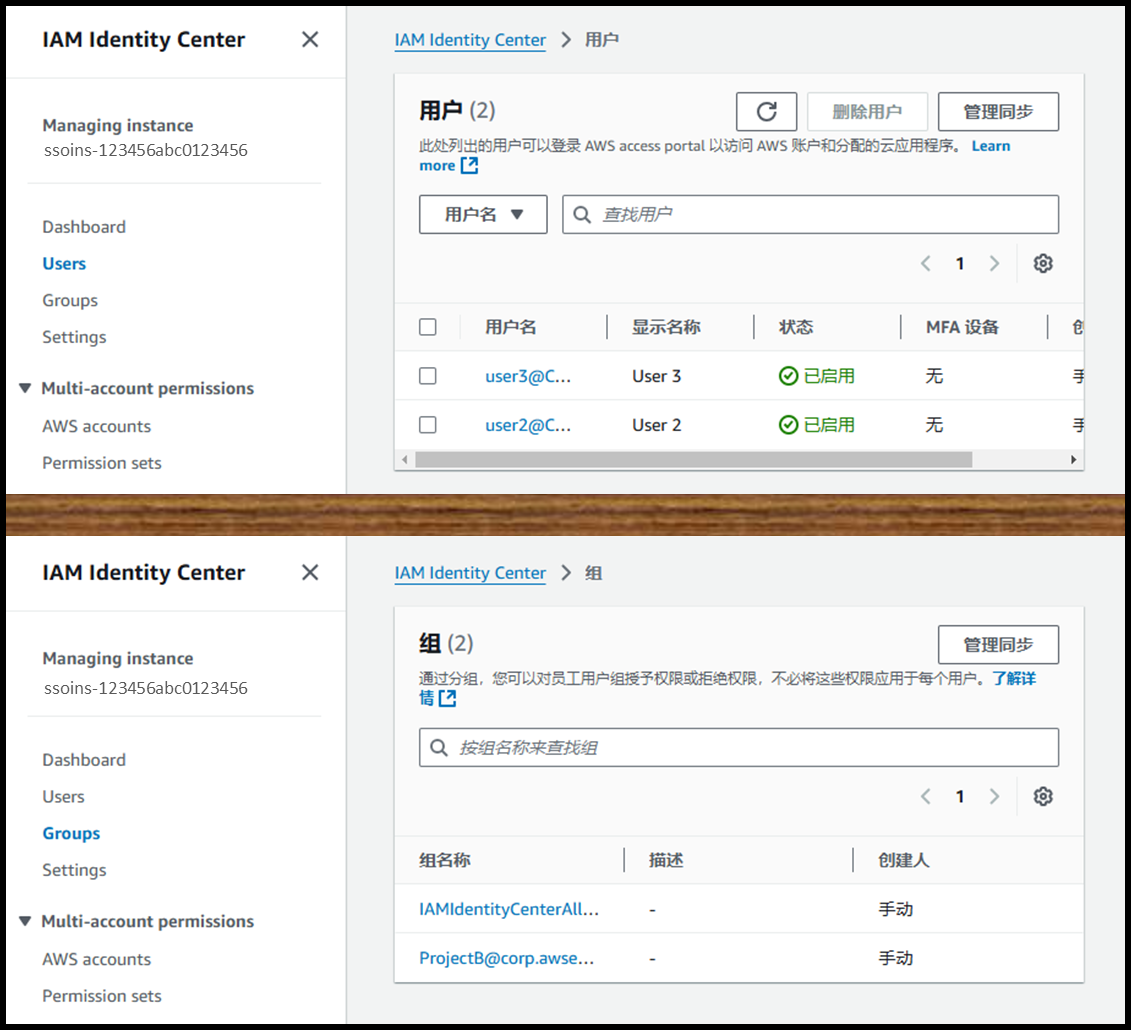Open user table preferences gear
Screen dimensions: 1131x1030
1043,263
